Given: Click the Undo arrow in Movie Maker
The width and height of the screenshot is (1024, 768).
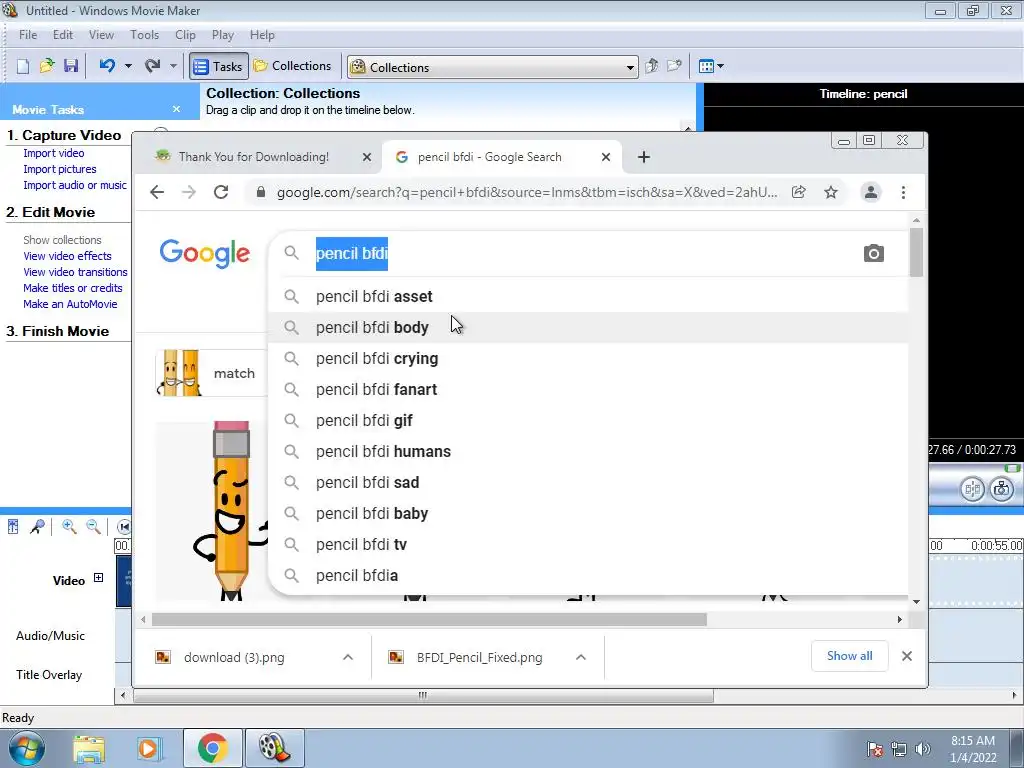Looking at the screenshot, I should pyautogui.click(x=107, y=66).
